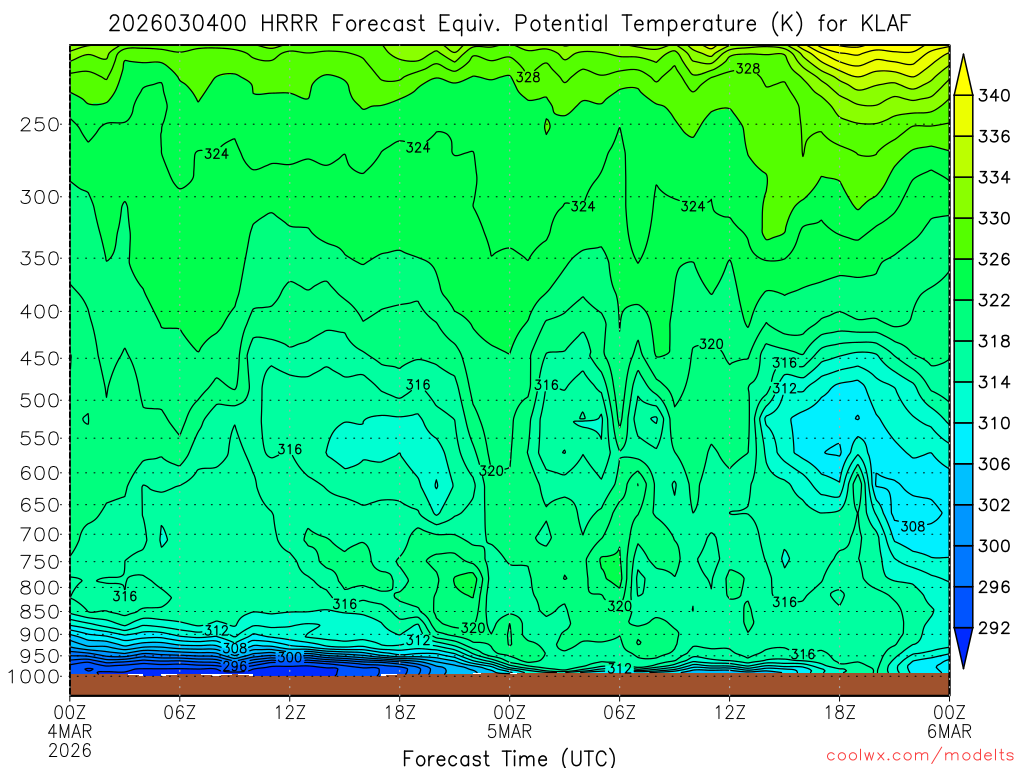The height and width of the screenshot is (768, 1024).
Task: Click the 292 color scale label
Action: 994,628
